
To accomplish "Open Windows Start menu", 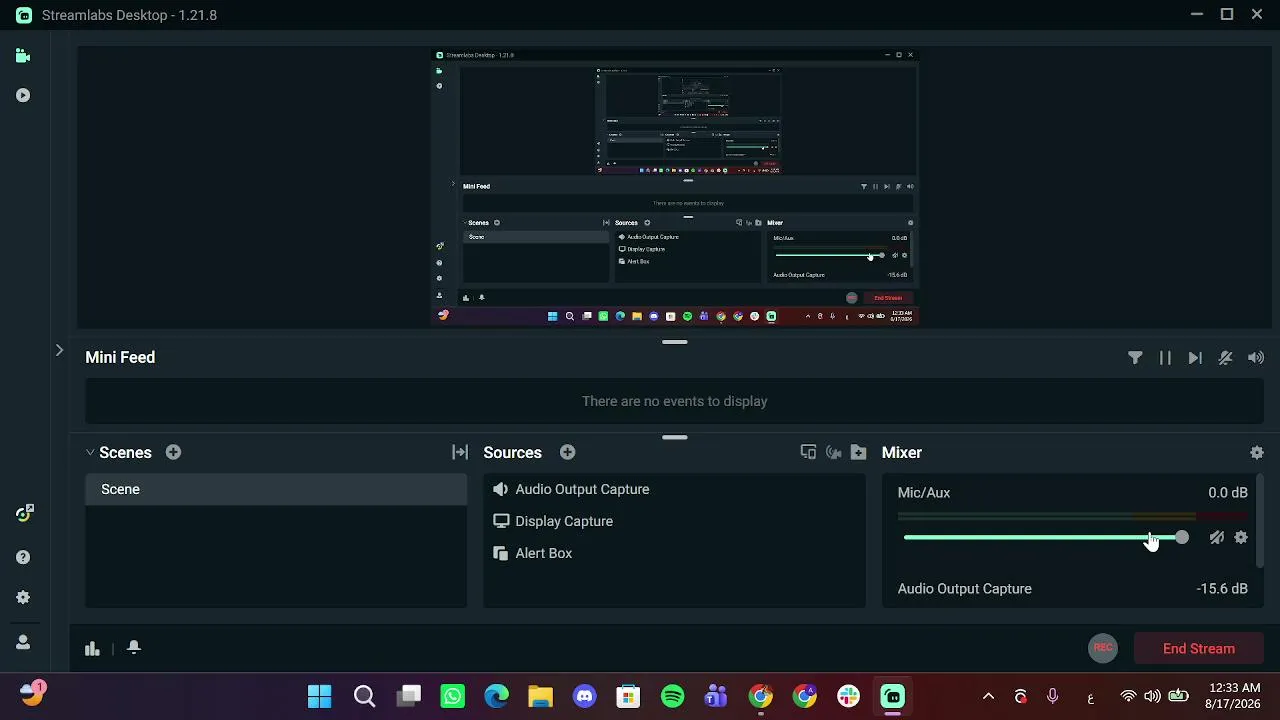I will coord(320,696).
